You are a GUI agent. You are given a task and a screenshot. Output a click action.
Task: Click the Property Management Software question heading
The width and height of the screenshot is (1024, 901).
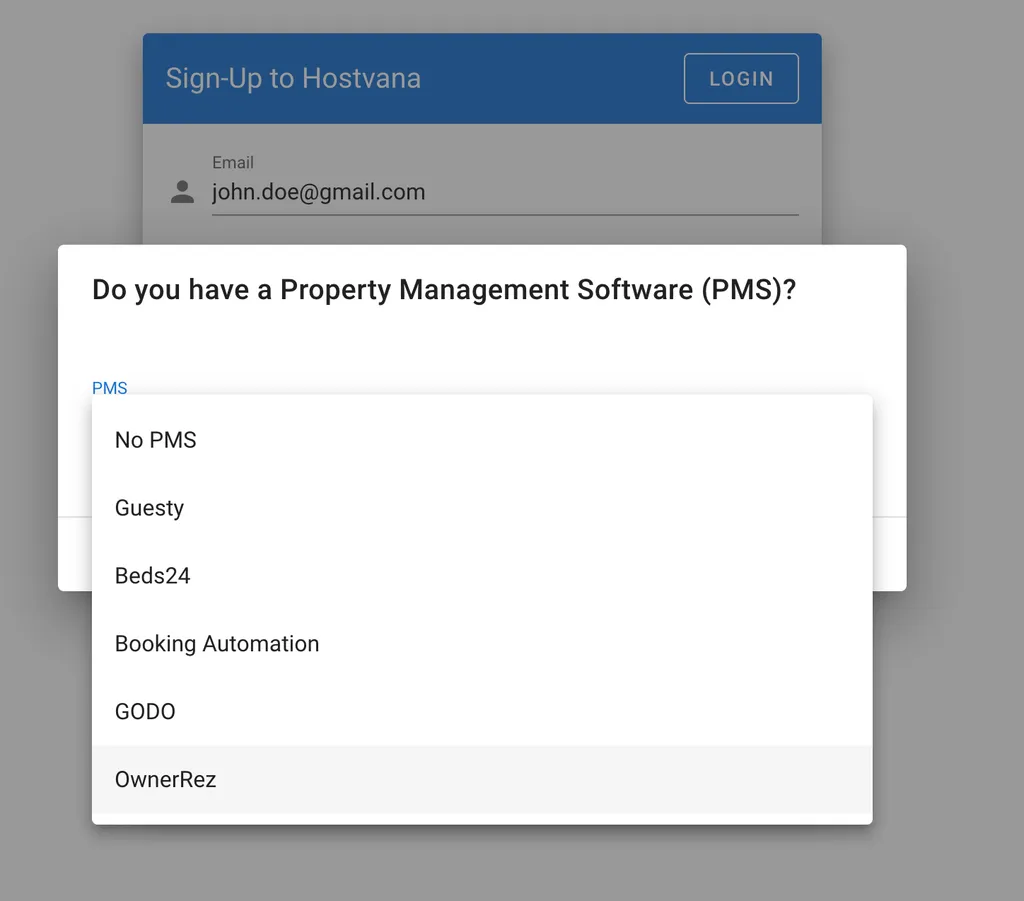(444, 290)
